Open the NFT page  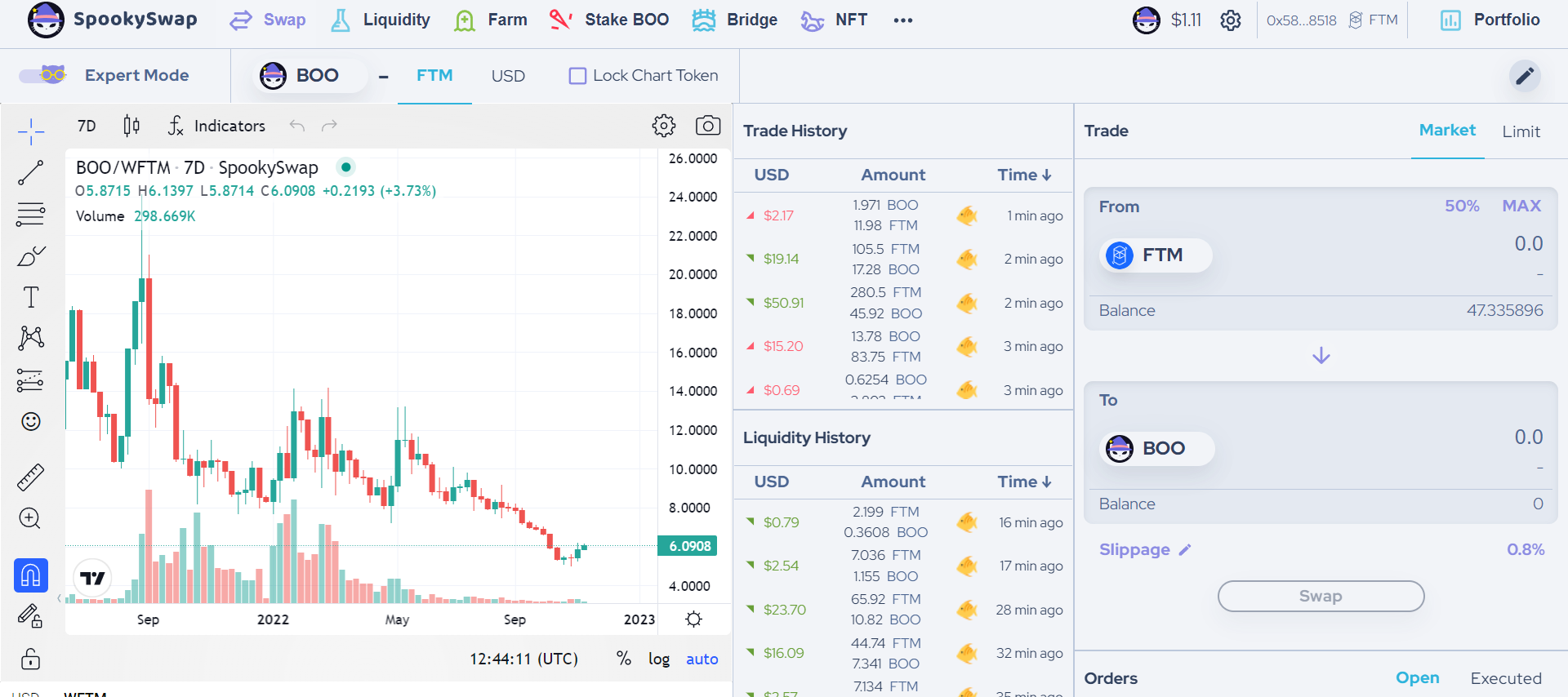834,20
